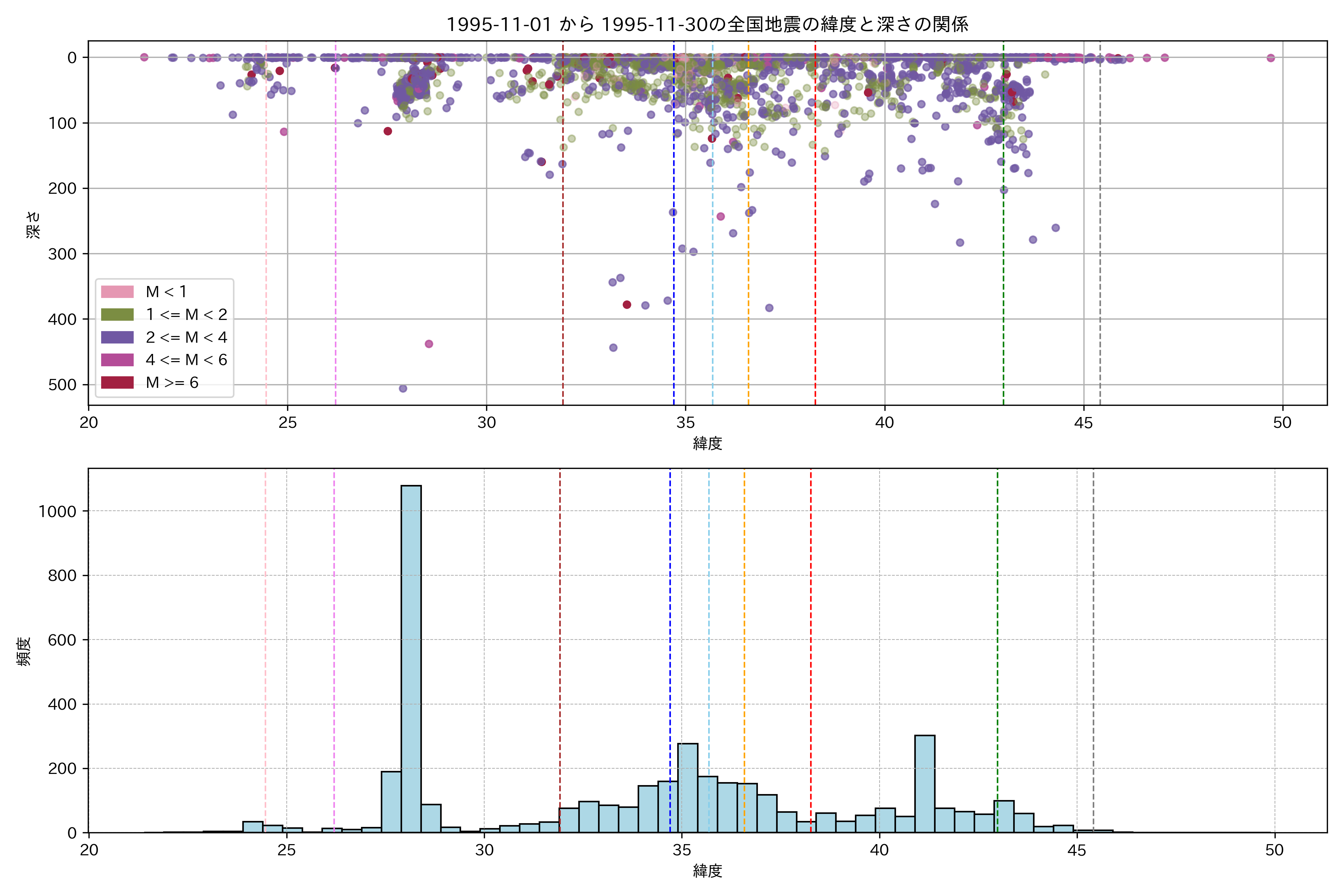Select the 'M >= 6' legend text
1344x896 pixels.
[172, 382]
